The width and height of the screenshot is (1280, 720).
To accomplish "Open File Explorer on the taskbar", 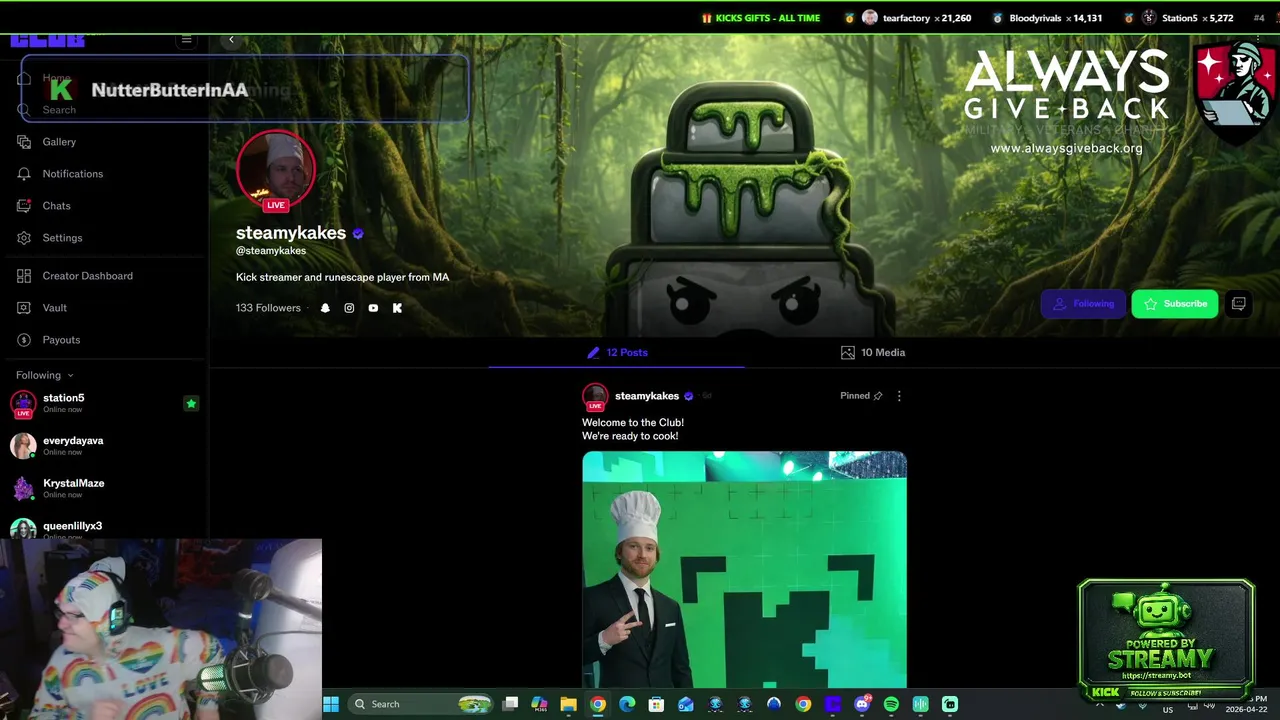I will click(568, 704).
